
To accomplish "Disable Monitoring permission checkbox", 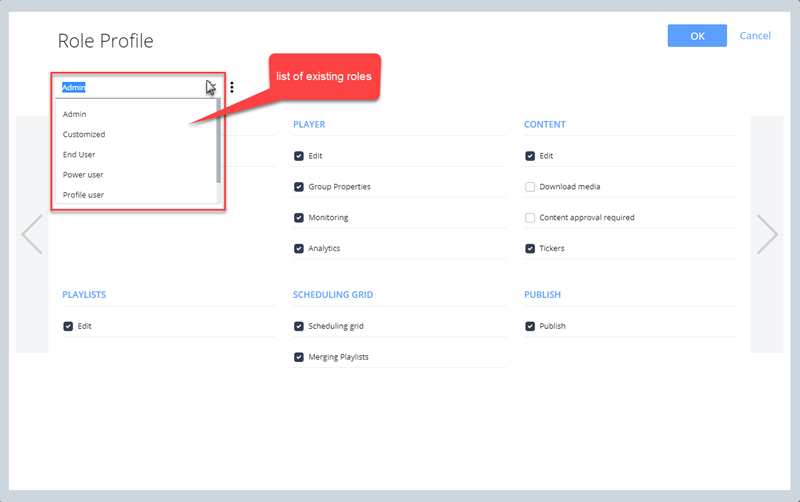I will point(299,217).
